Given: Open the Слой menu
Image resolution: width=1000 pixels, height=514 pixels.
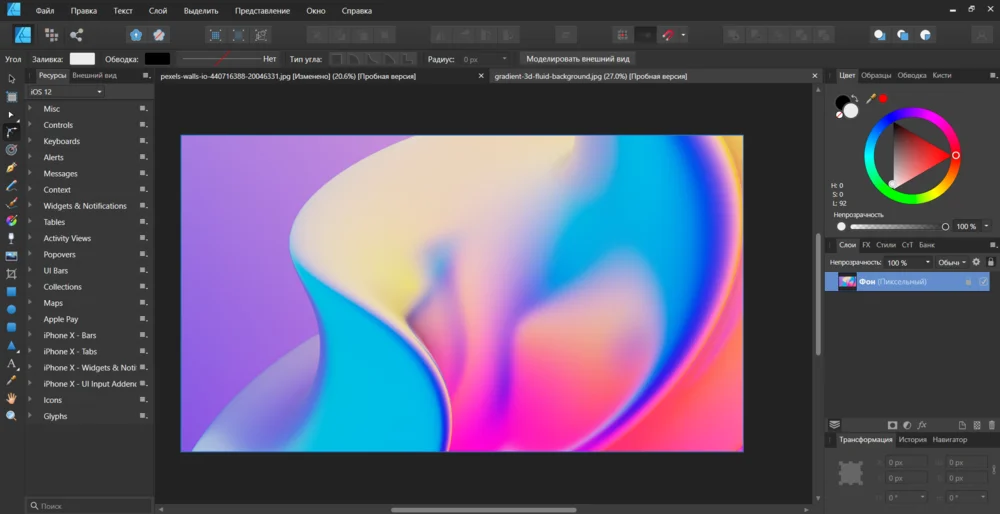Looking at the screenshot, I should [157, 11].
